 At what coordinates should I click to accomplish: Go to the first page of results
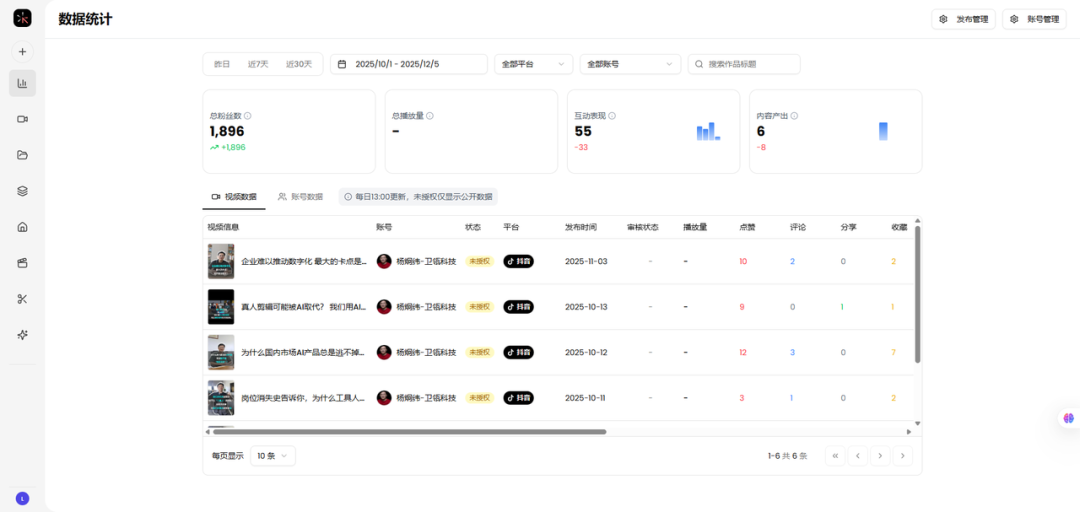tap(835, 455)
